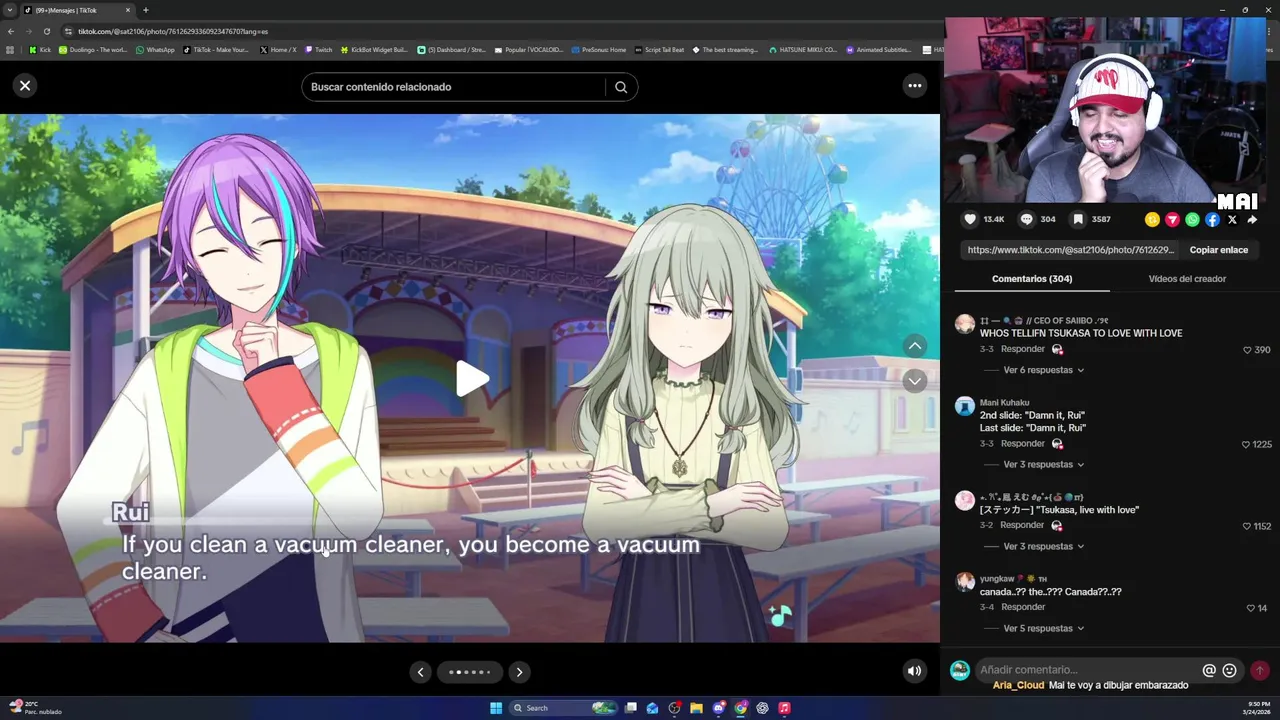Click the slide position dots indicator
The width and height of the screenshot is (1280, 720).
pos(469,672)
